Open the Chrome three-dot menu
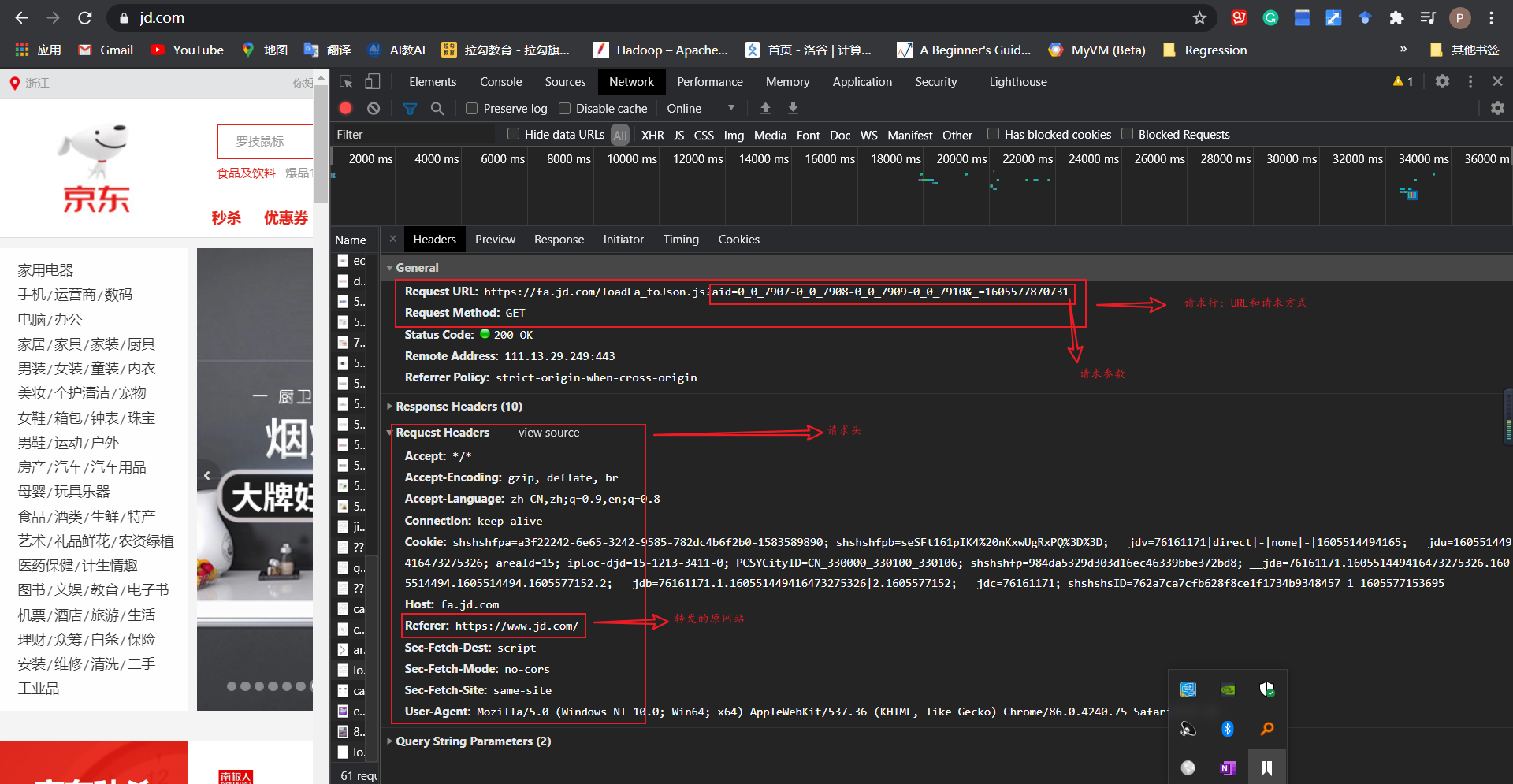The width and height of the screenshot is (1513, 784). (1491, 17)
